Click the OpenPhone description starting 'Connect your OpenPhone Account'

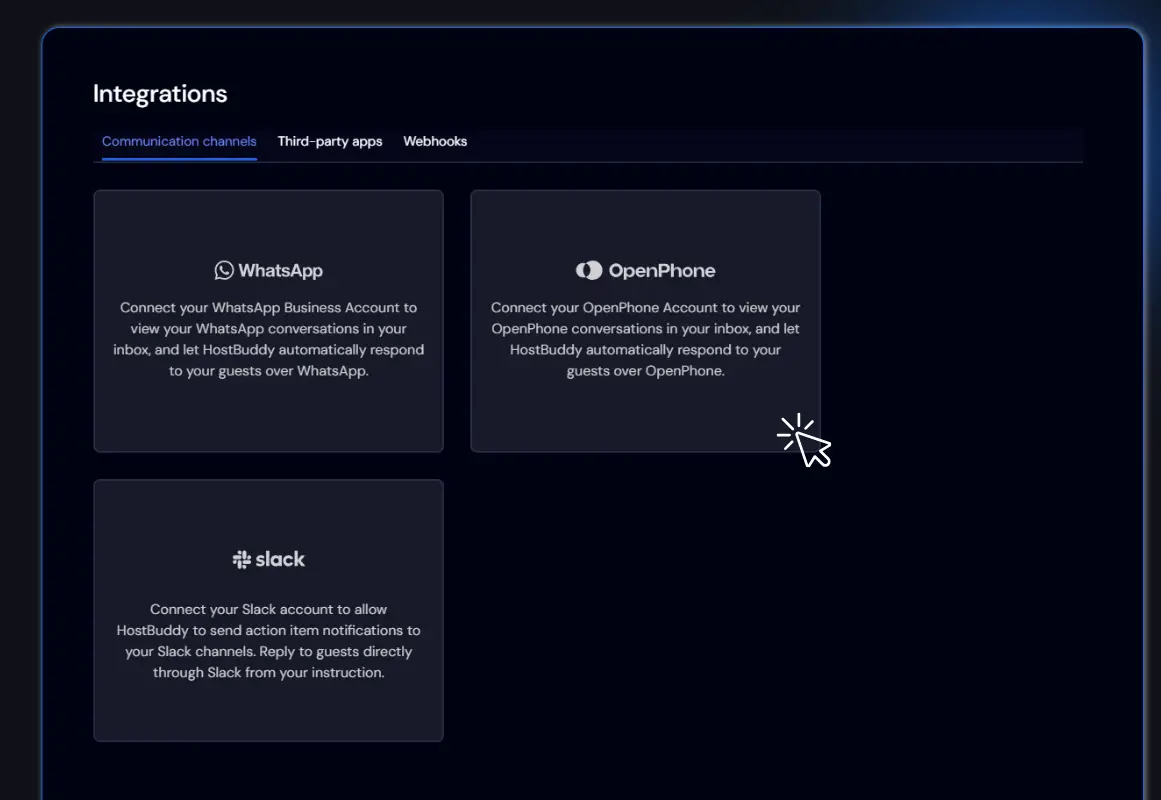coord(646,339)
